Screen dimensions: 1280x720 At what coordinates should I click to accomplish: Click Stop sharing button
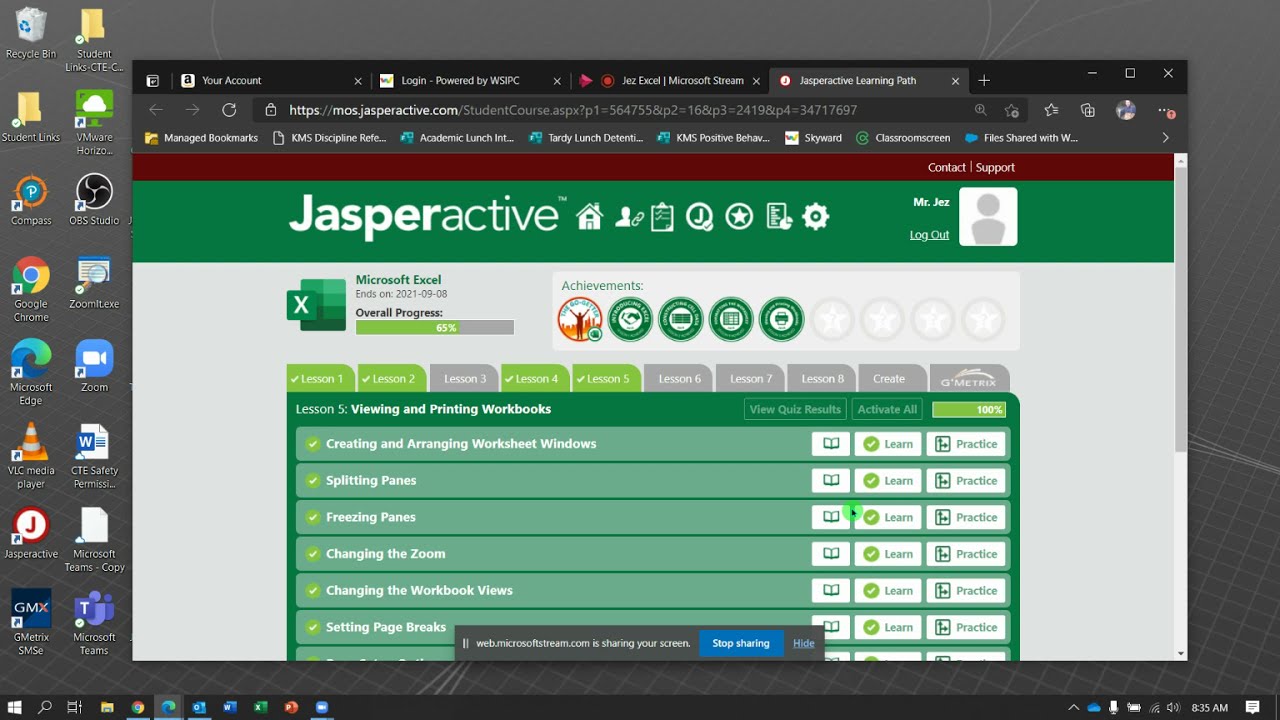coord(741,643)
